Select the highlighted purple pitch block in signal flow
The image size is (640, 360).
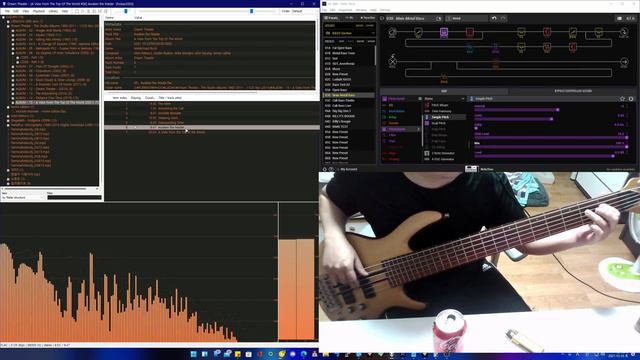click(444, 32)
